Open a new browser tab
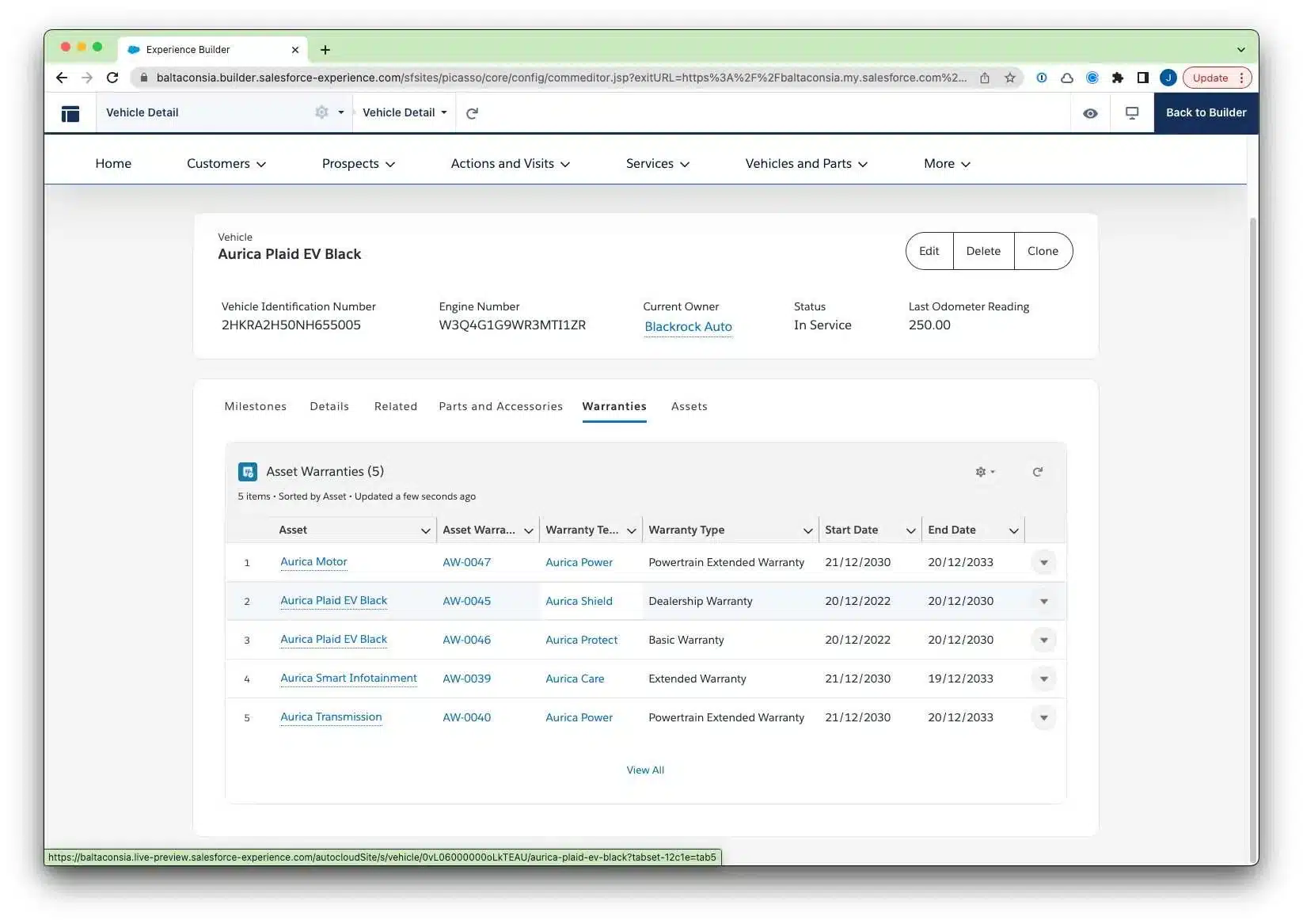1303x924 pixels. (x=325, y=50)
